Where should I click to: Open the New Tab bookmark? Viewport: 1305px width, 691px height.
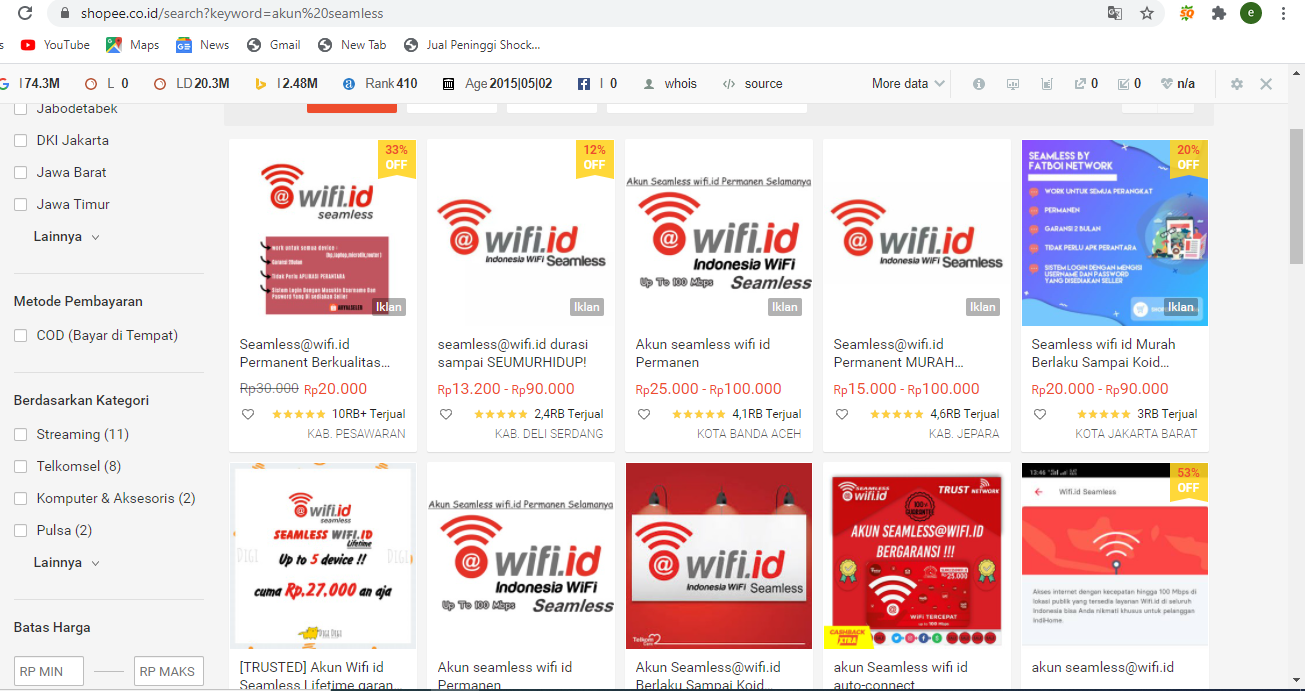[x=352, y=45]
